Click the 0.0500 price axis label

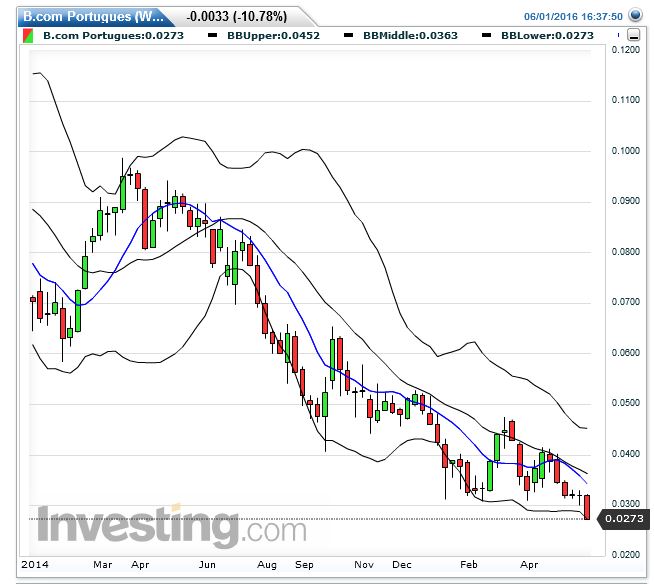[x=626, y=403]
